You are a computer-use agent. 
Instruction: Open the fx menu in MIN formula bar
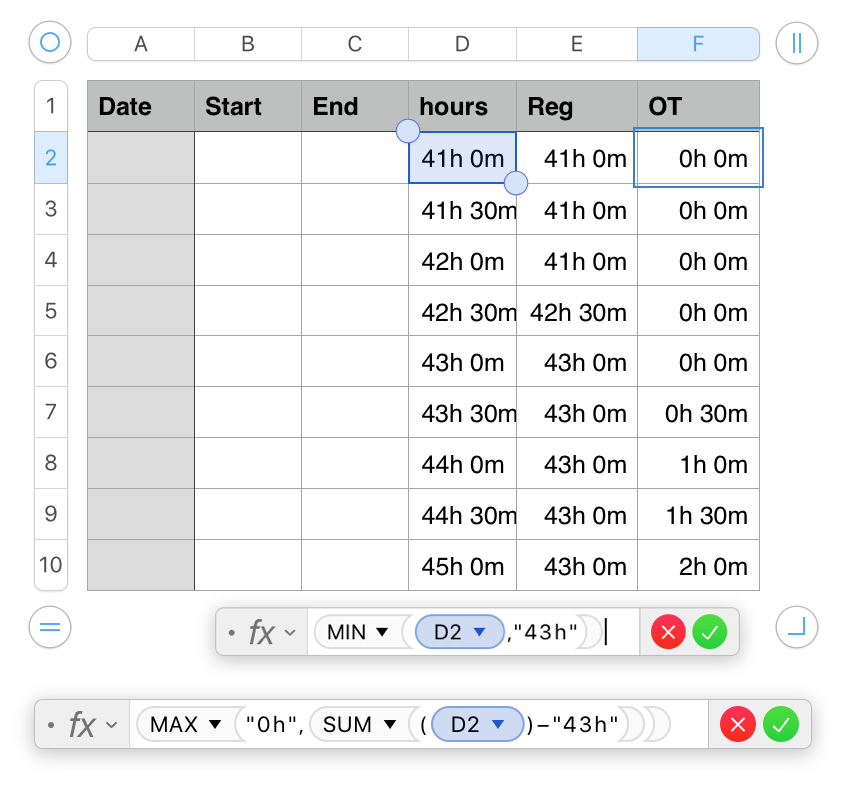272,632
